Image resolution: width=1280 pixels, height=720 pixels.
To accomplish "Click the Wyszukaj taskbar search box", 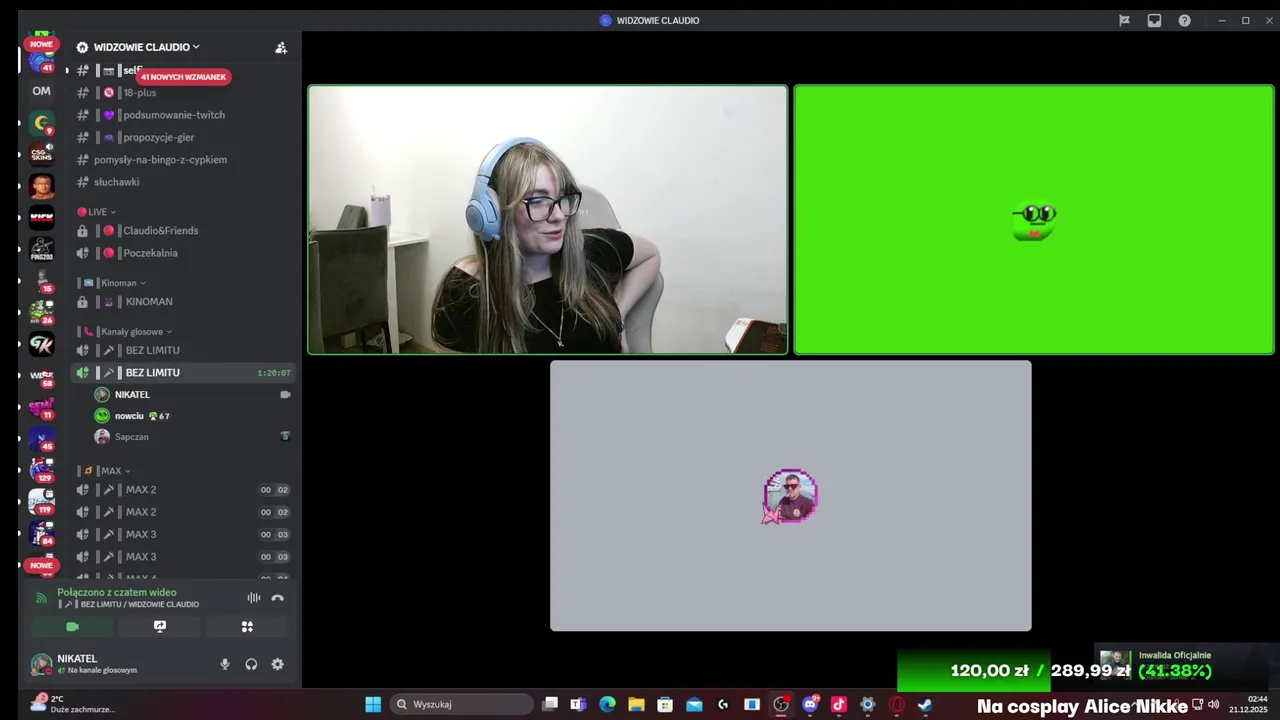I will click(x=462, y=705).
